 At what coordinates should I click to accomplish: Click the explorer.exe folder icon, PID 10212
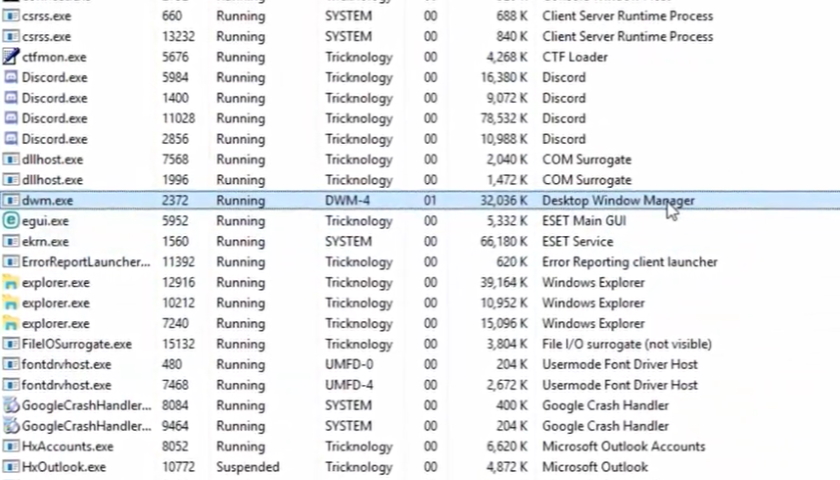coord(11,303)
